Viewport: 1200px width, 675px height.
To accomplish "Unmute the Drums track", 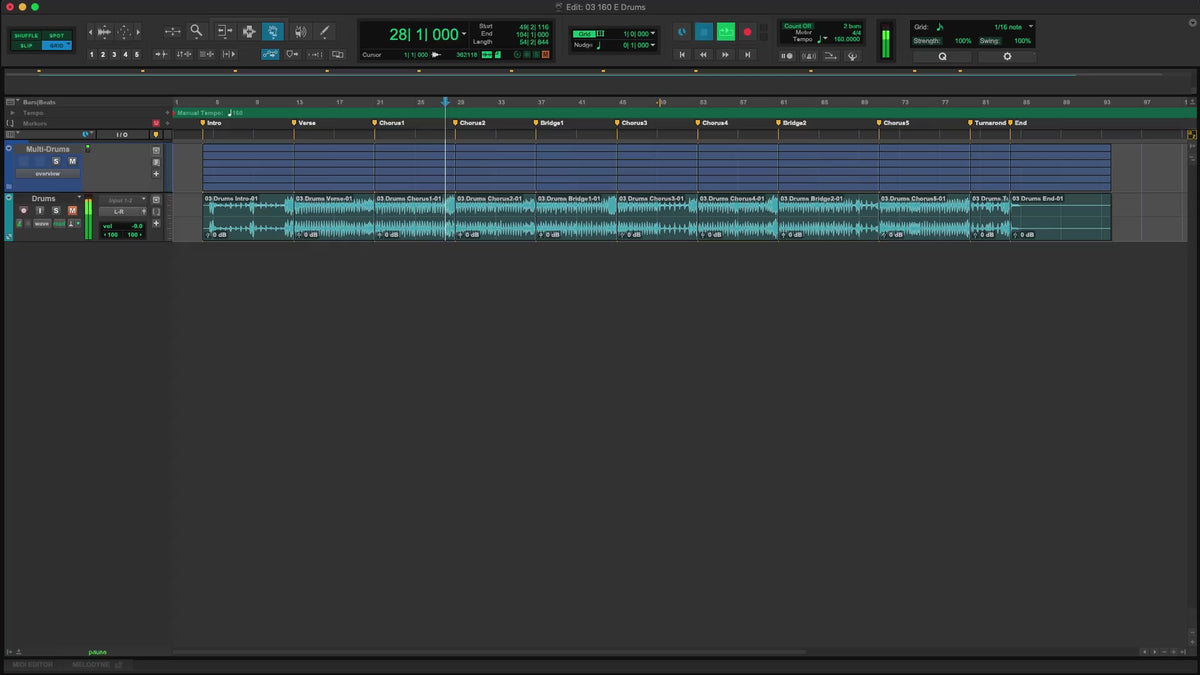I will tap(72, 210).
